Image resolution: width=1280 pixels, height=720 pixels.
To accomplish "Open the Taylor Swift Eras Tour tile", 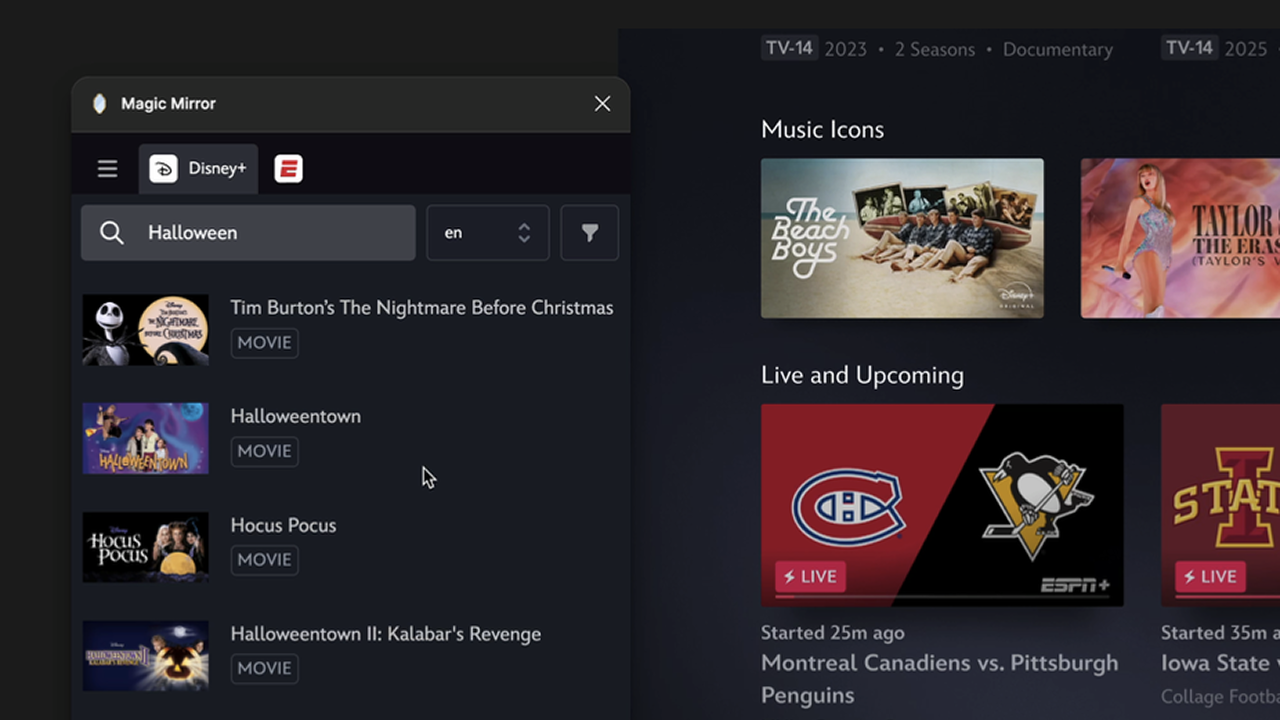I will pos(1180,238).
